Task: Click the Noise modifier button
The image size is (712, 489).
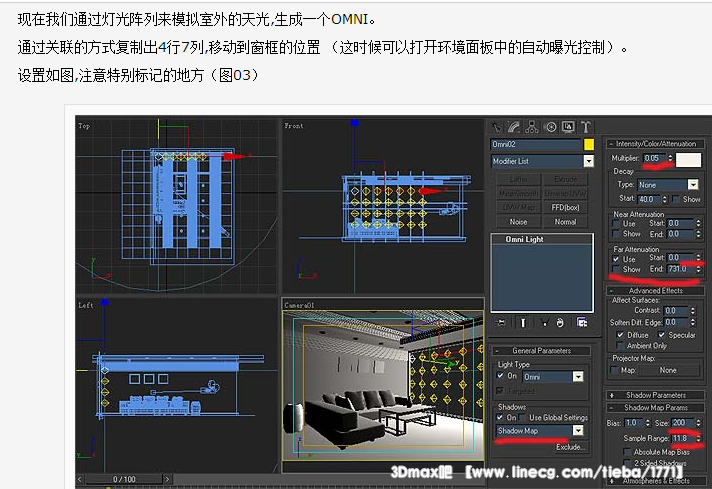Action: tap(518, 222)
